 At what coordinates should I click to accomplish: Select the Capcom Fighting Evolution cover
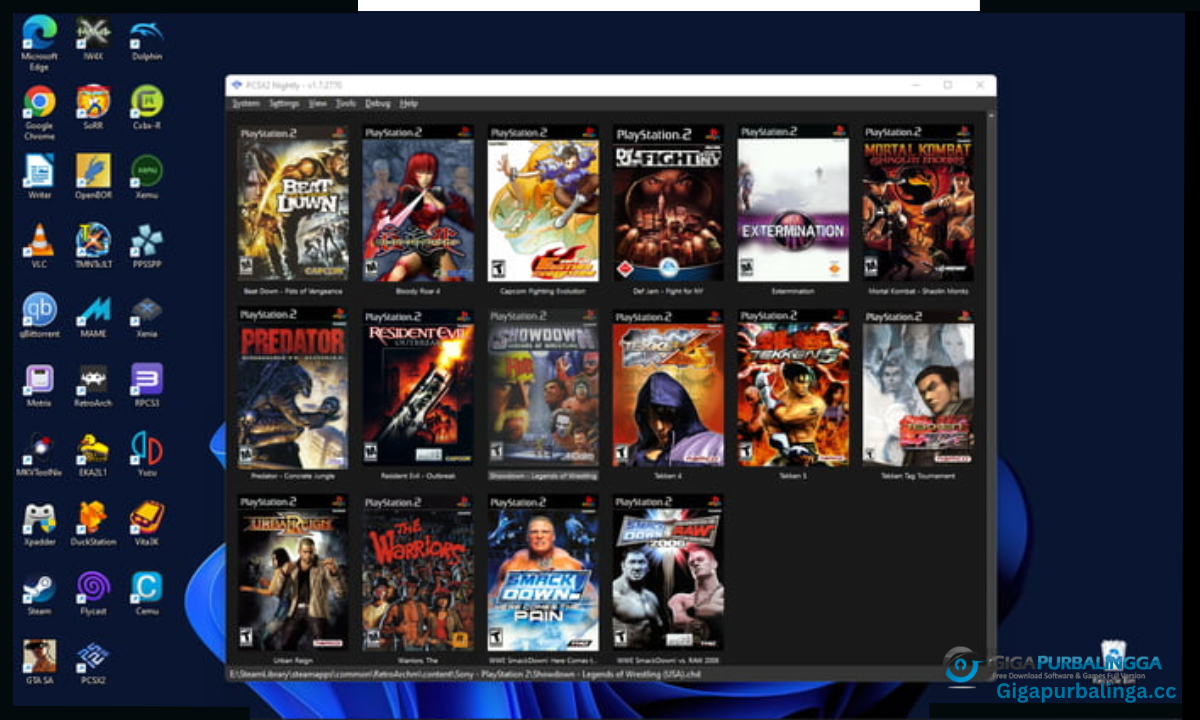[543, 203]
